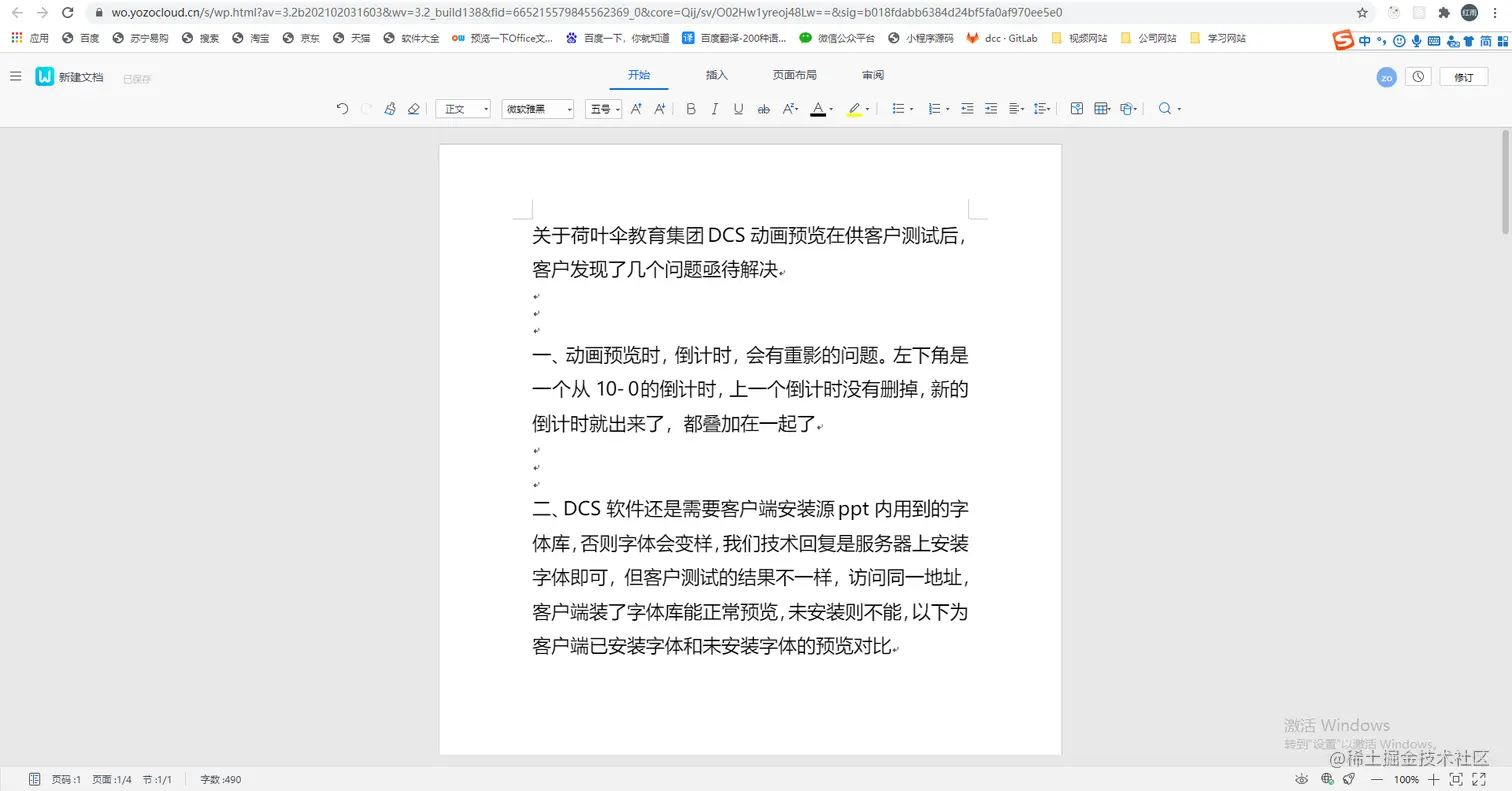Click the 新建文档 document title
Image resolution: width=1512 pixels, height=791 pixels.
[x=81, y=77]
